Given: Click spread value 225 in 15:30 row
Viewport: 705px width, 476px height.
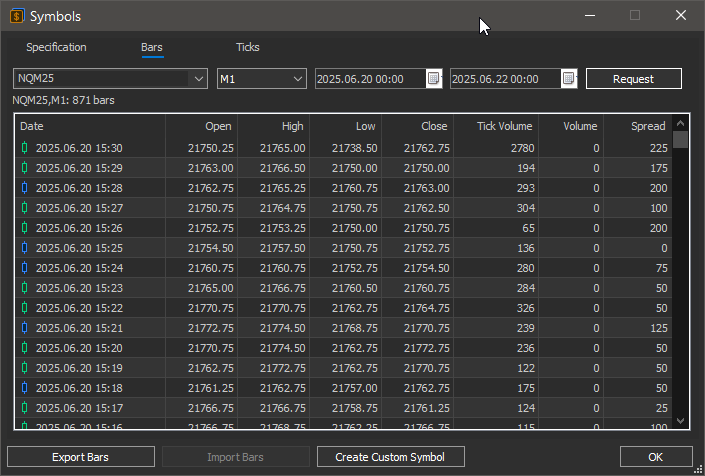Looking at the screenshot, I should (659, 148).
